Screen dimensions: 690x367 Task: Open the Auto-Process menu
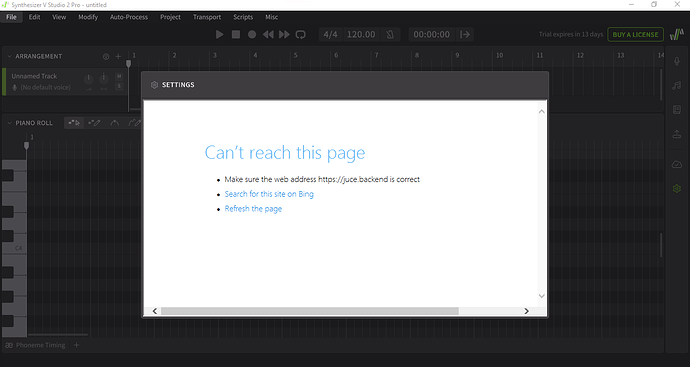129,17
